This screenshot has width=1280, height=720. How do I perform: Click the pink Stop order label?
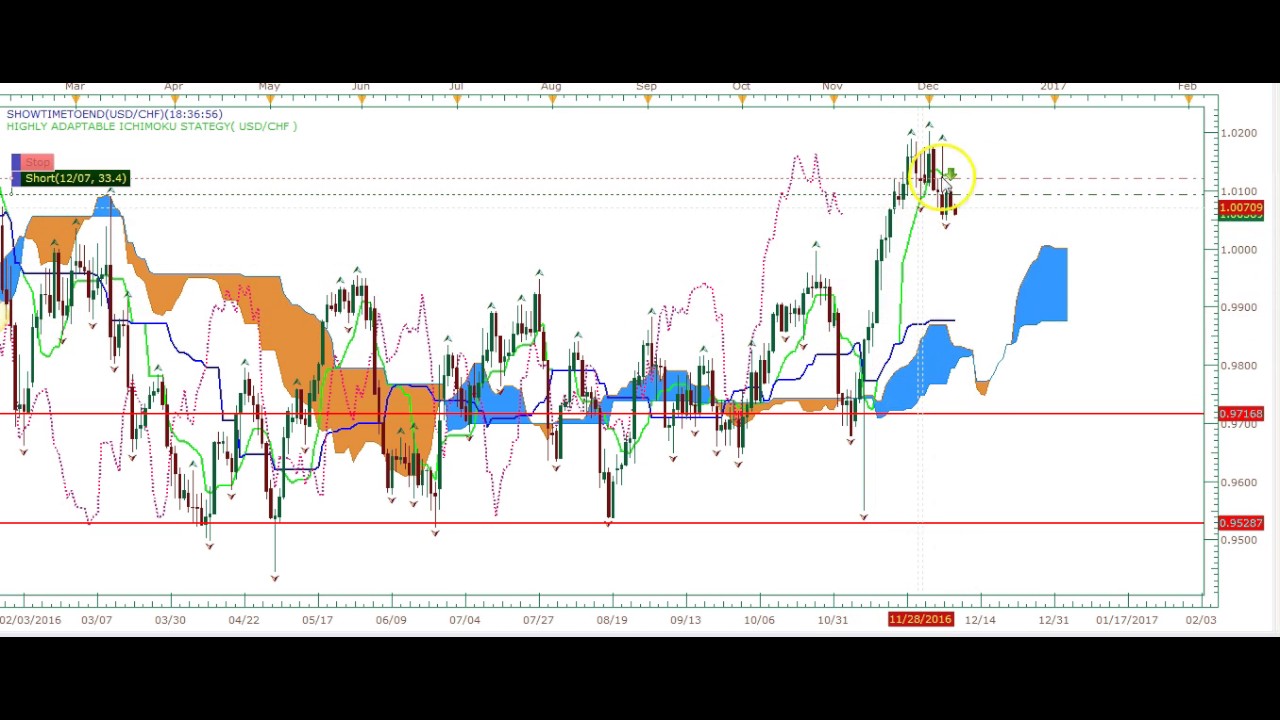click(x=38, y=162)
